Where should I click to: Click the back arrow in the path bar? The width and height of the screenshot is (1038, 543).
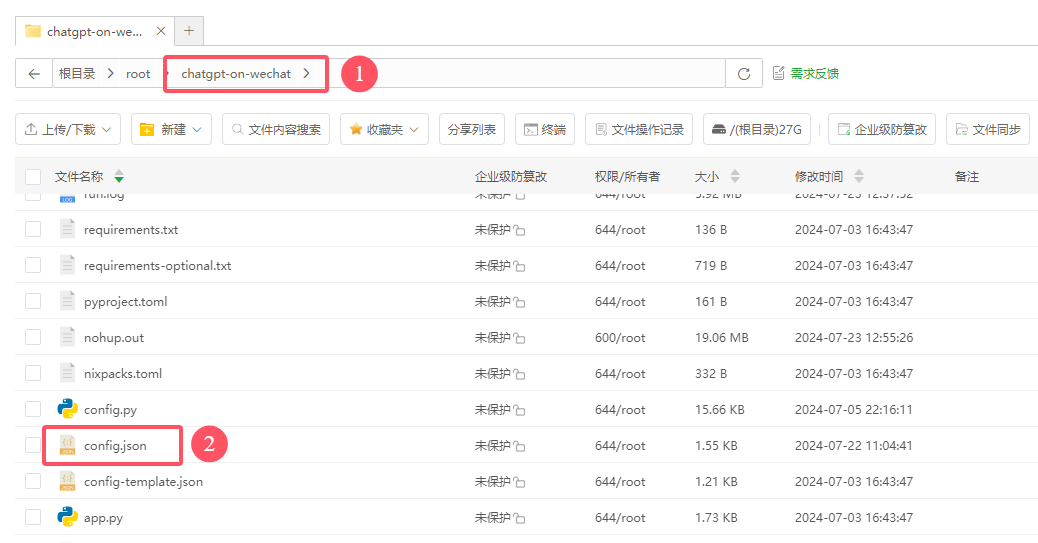pyautogui.click(x=34, y=74)
